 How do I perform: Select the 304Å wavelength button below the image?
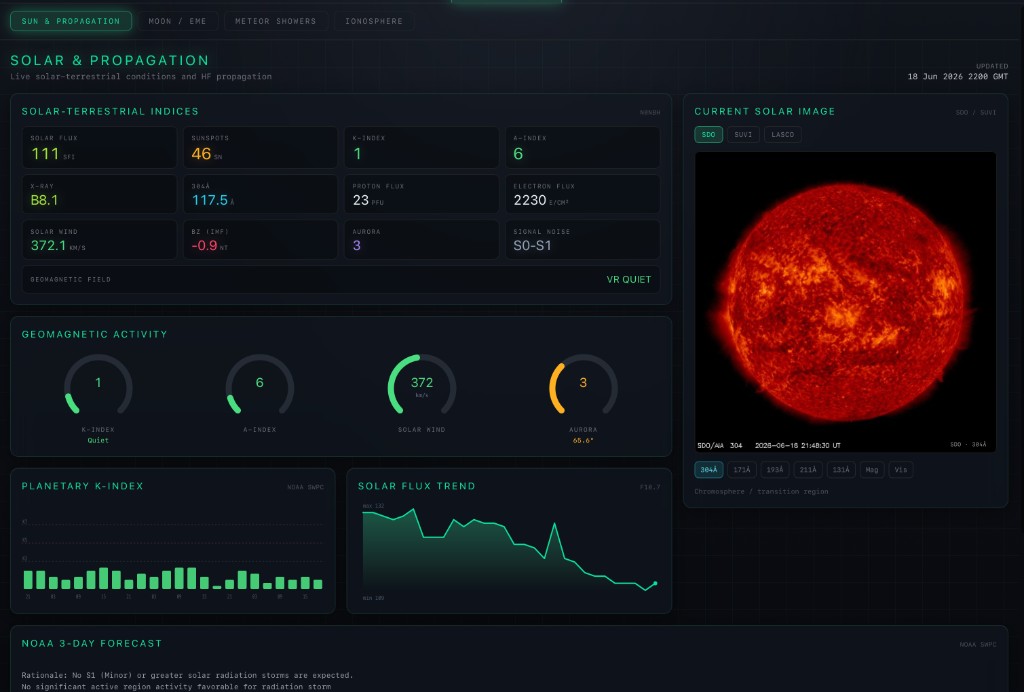(709, 469)
